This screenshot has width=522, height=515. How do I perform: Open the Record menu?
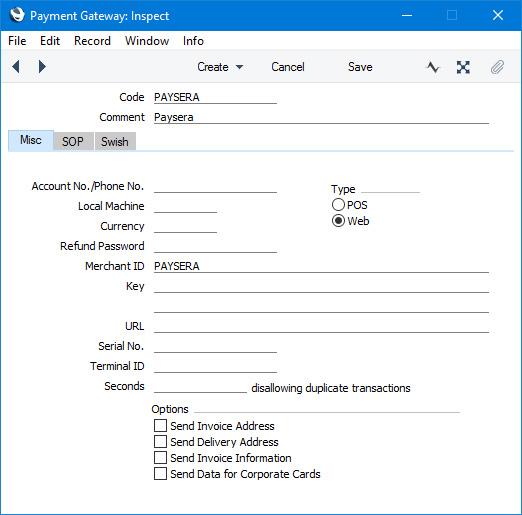(92, 41)
